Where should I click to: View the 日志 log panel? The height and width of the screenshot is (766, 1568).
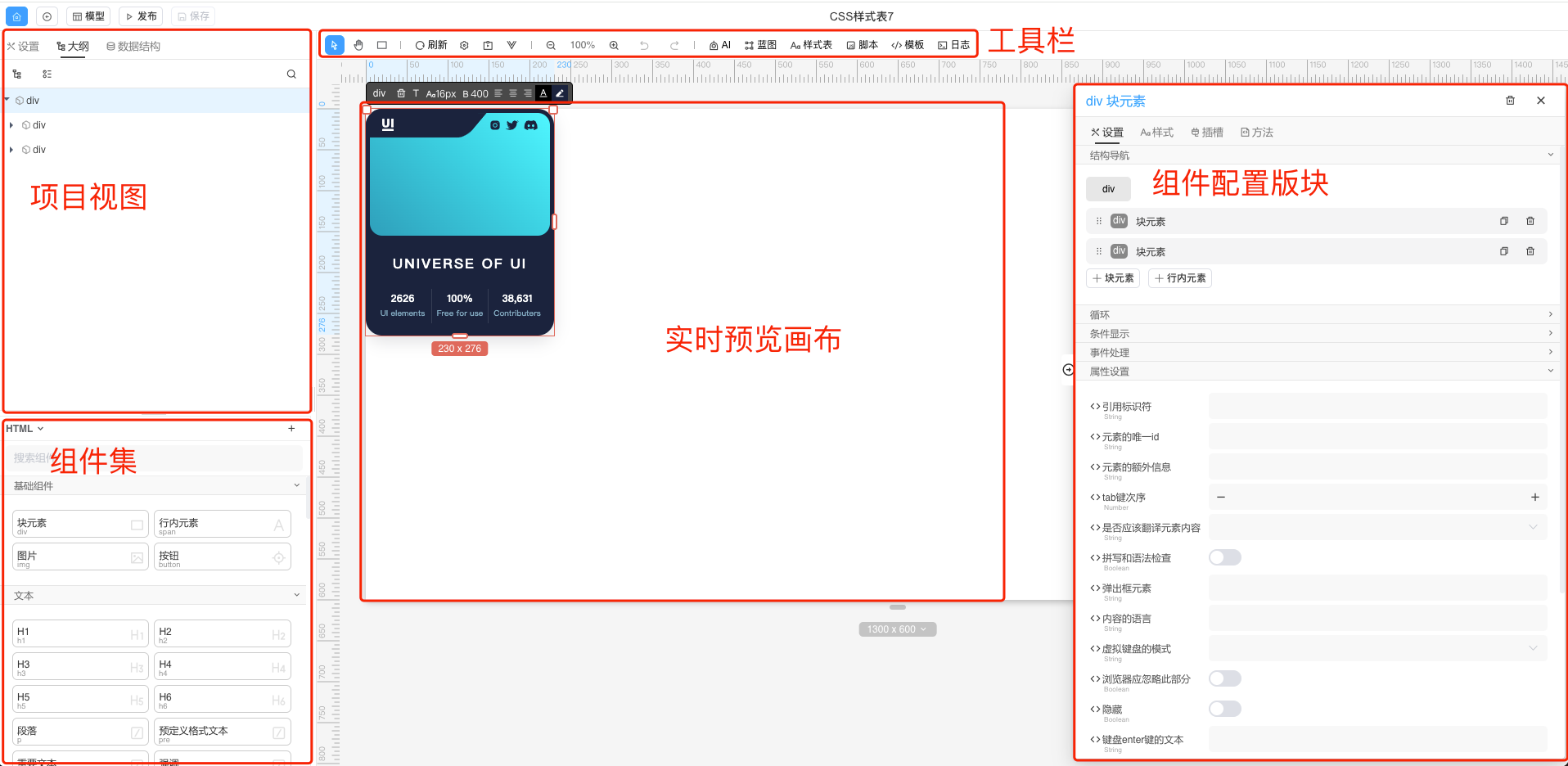coord(954,45)
